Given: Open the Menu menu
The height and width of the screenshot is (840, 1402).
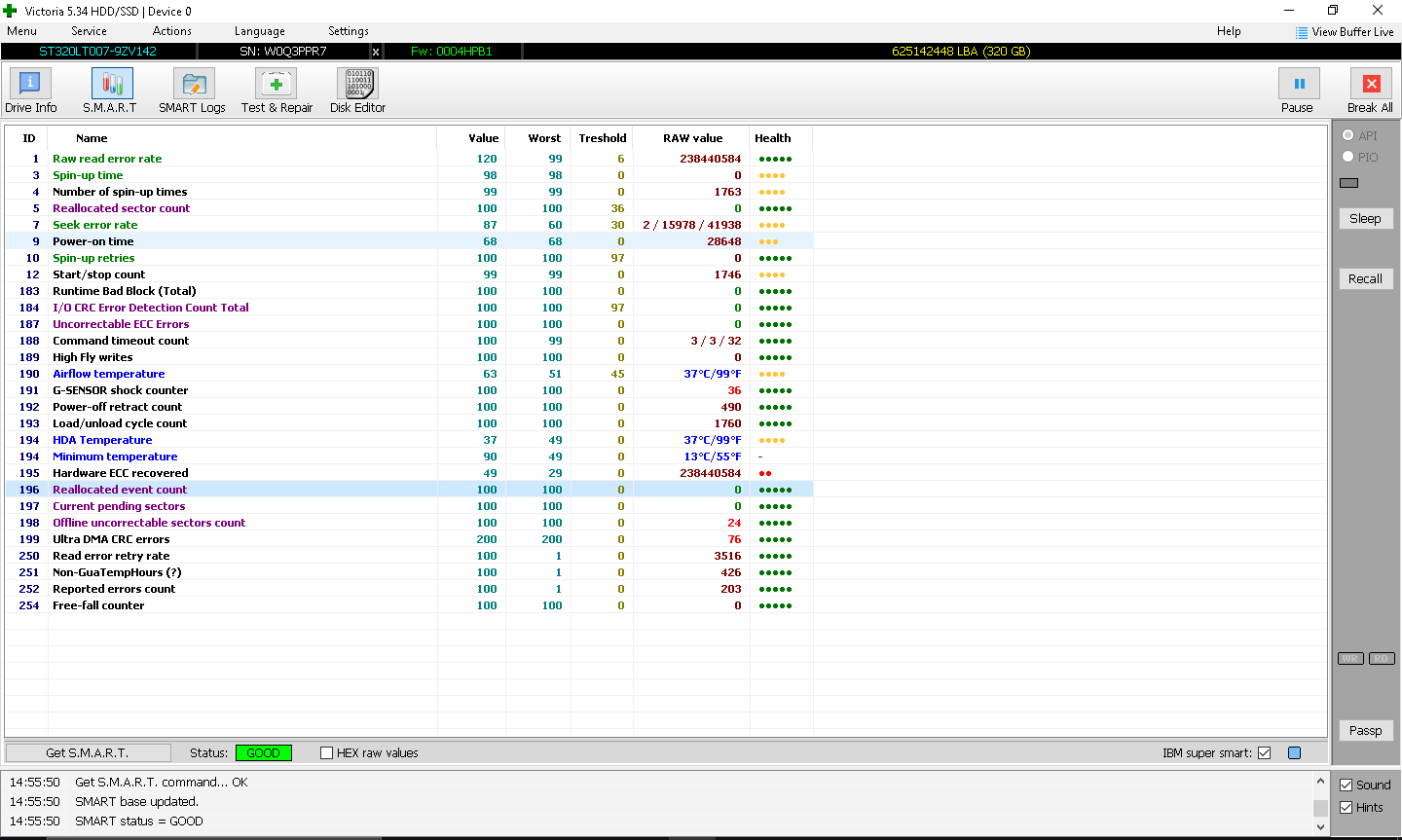Looking at the screenshot, I should coord(21,31).
